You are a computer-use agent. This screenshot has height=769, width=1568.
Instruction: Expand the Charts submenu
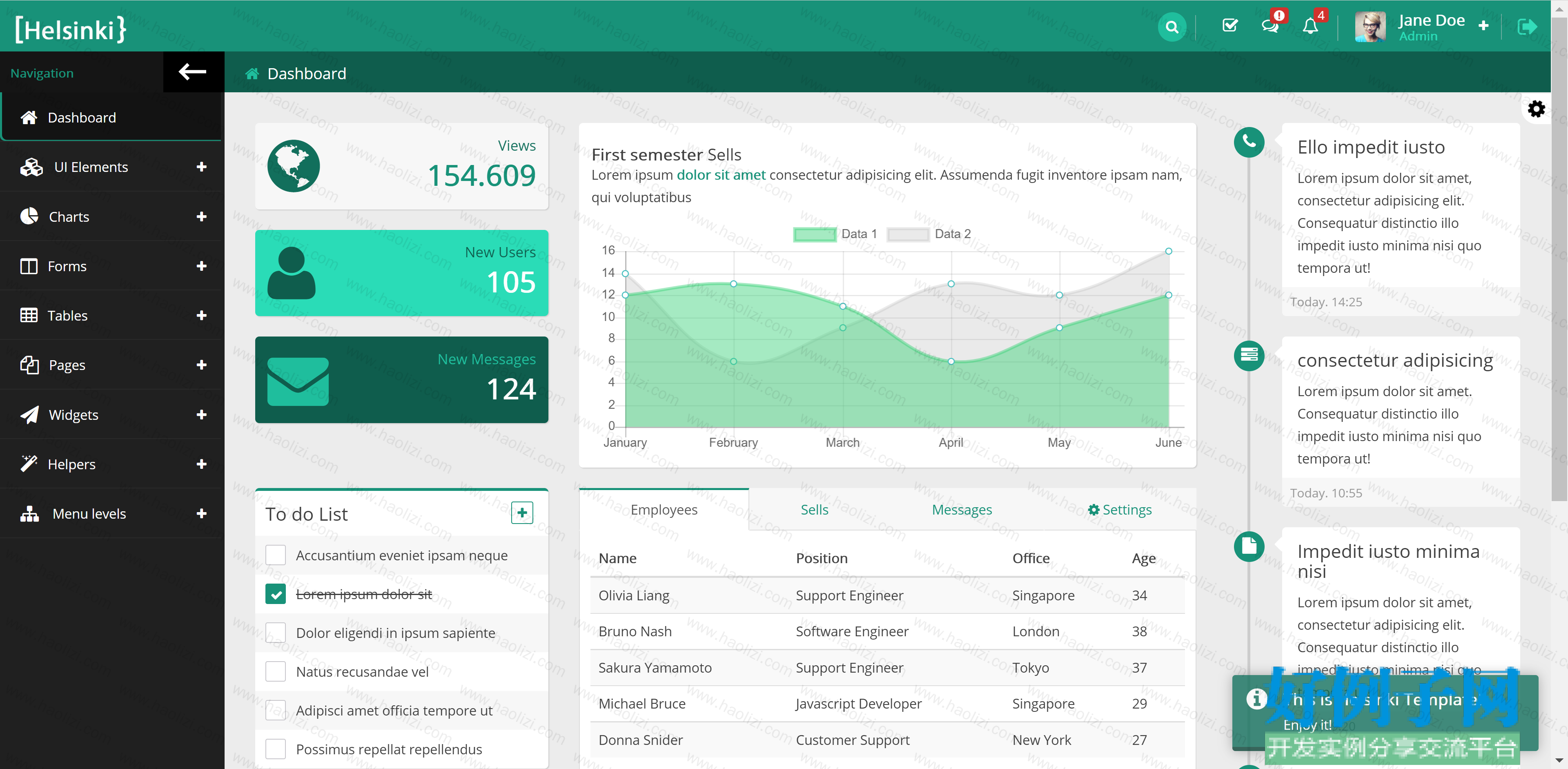pos(112,216)
